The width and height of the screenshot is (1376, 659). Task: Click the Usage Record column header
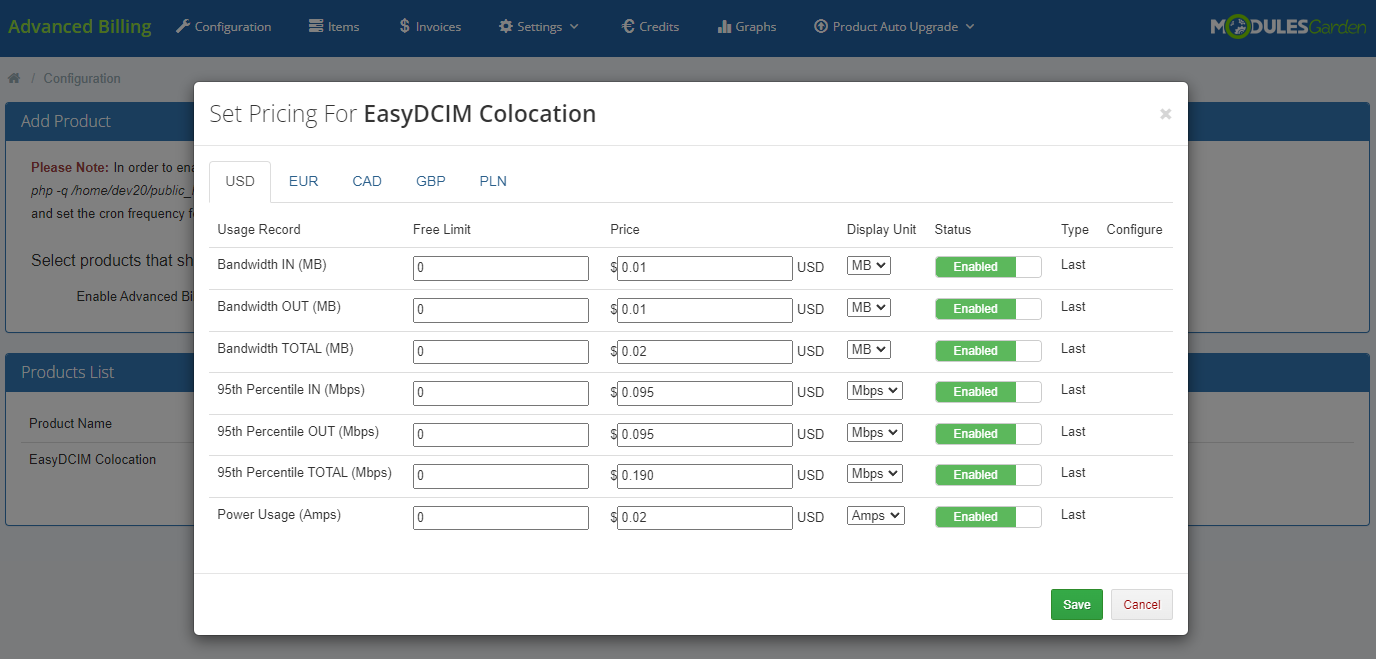(x=259, y=230)
